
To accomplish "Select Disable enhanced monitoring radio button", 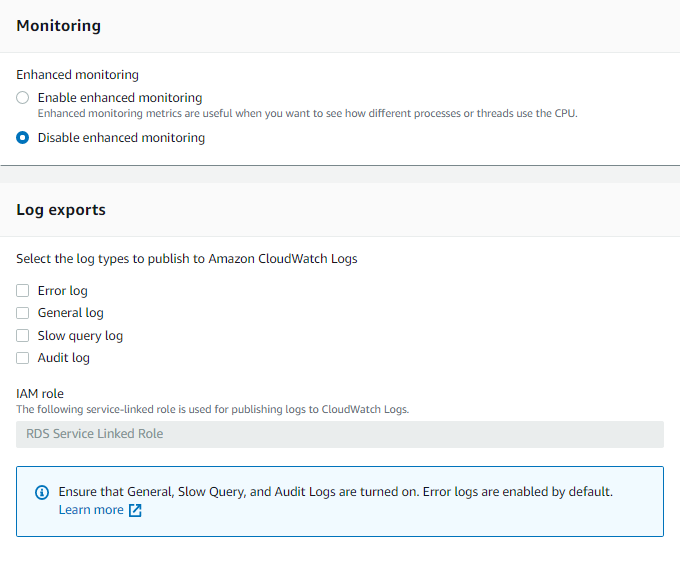I will (x=23, y=137).
